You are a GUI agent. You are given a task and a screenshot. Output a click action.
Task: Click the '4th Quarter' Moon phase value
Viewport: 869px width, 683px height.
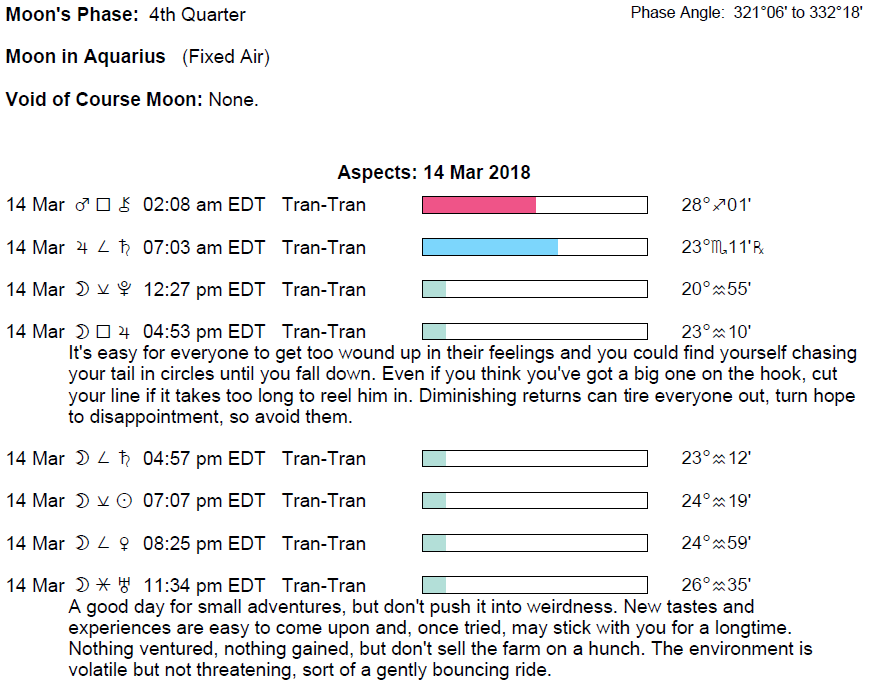point(196,15)
